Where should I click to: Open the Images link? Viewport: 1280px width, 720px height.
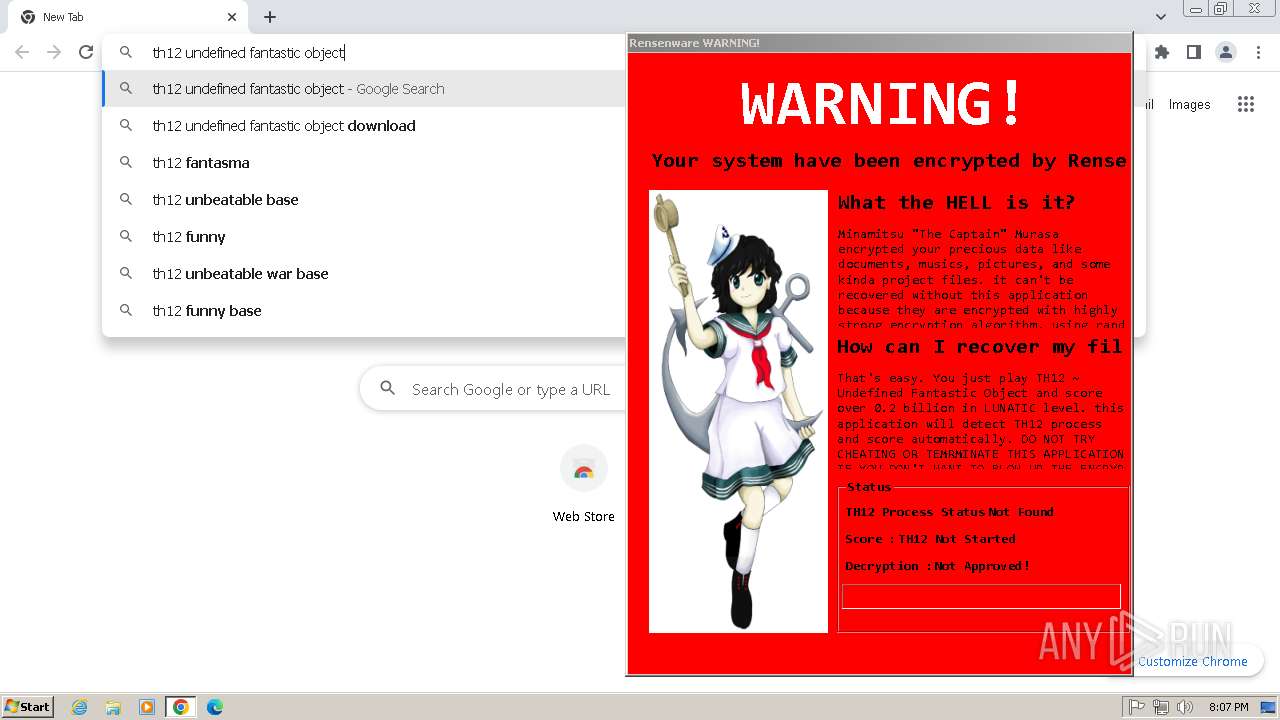click(x=1189, y=104)
